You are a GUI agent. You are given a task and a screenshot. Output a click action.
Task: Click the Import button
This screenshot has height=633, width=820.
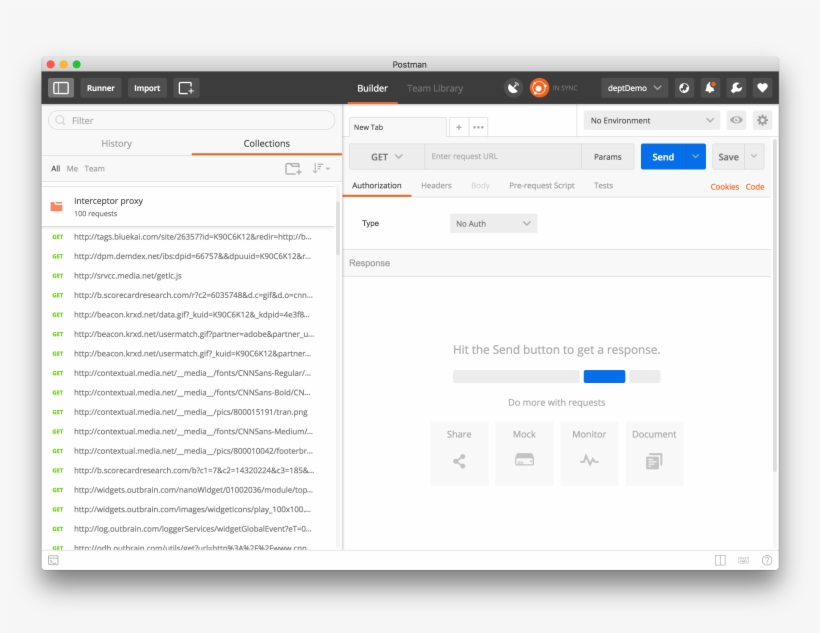pyautogui.click(x=147, y=88)
